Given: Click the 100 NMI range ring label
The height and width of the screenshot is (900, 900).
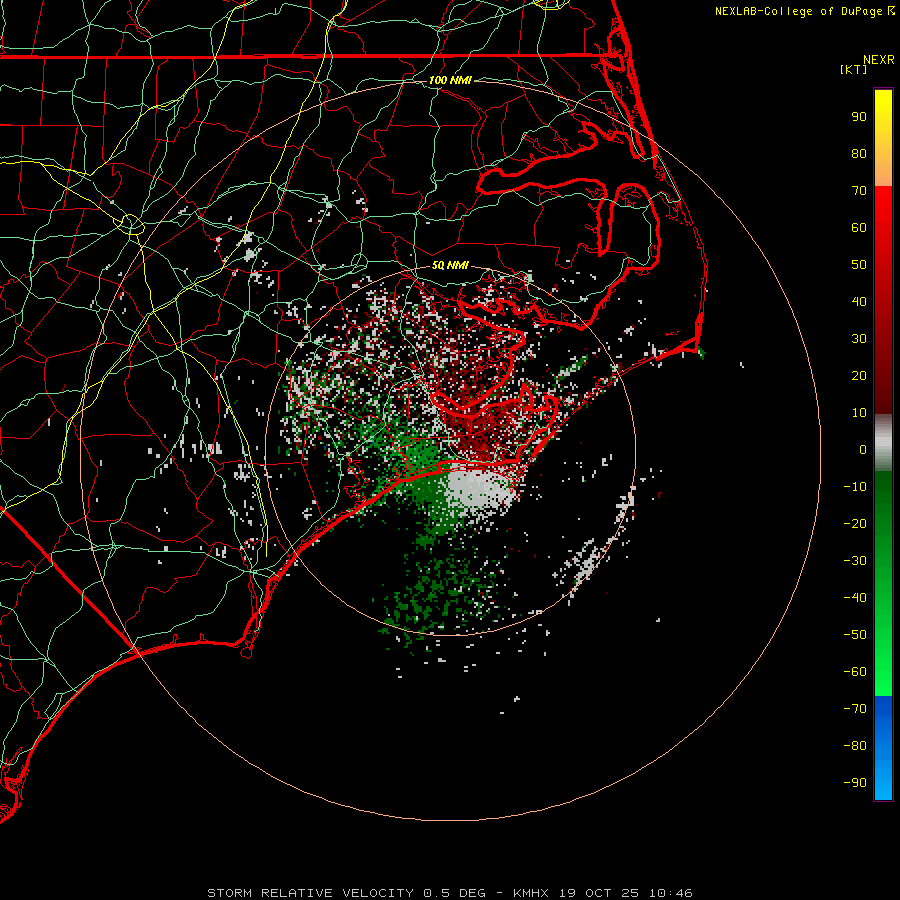Looking at the screenshot, I should point(450,80).
